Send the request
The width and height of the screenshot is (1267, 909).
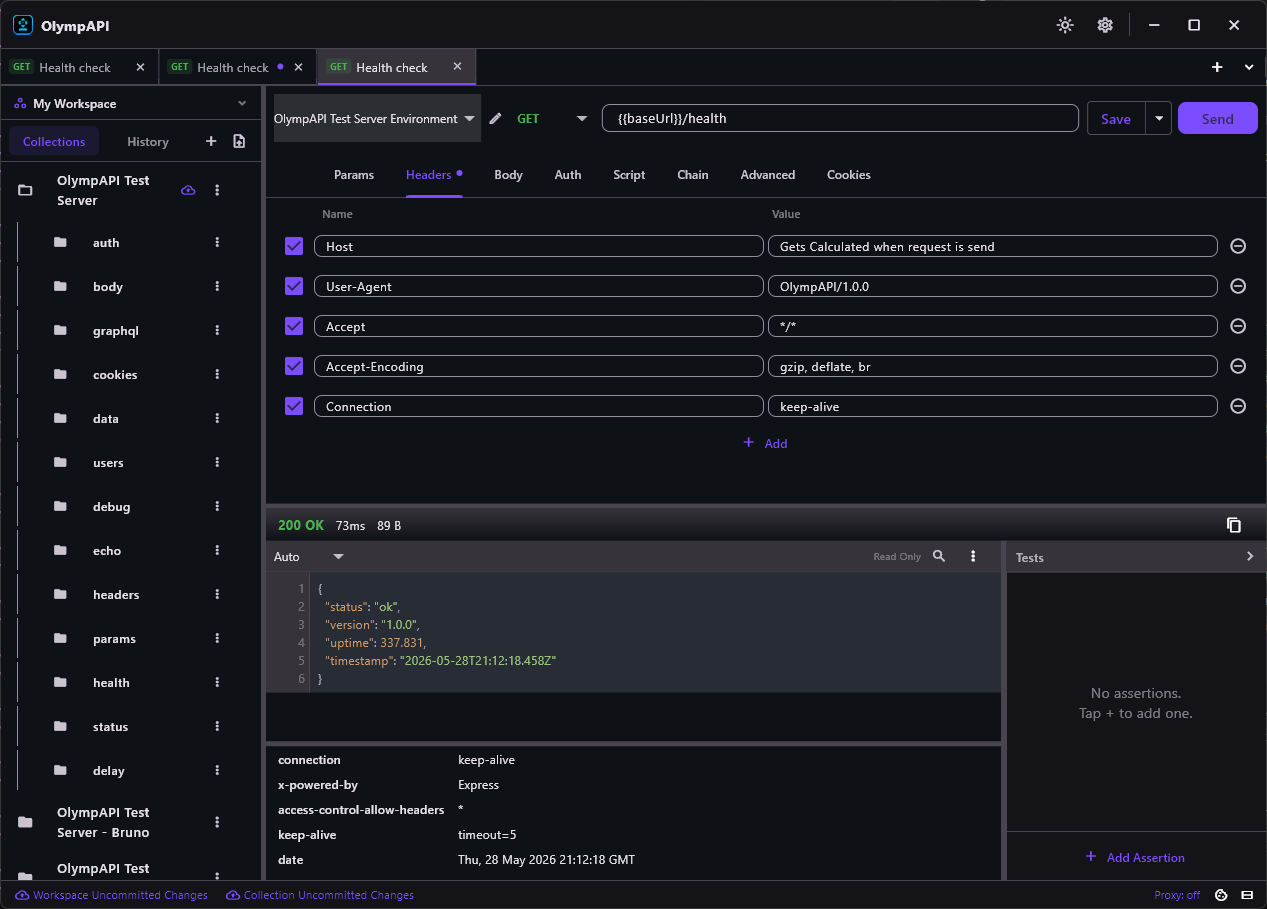[1217, 118]
